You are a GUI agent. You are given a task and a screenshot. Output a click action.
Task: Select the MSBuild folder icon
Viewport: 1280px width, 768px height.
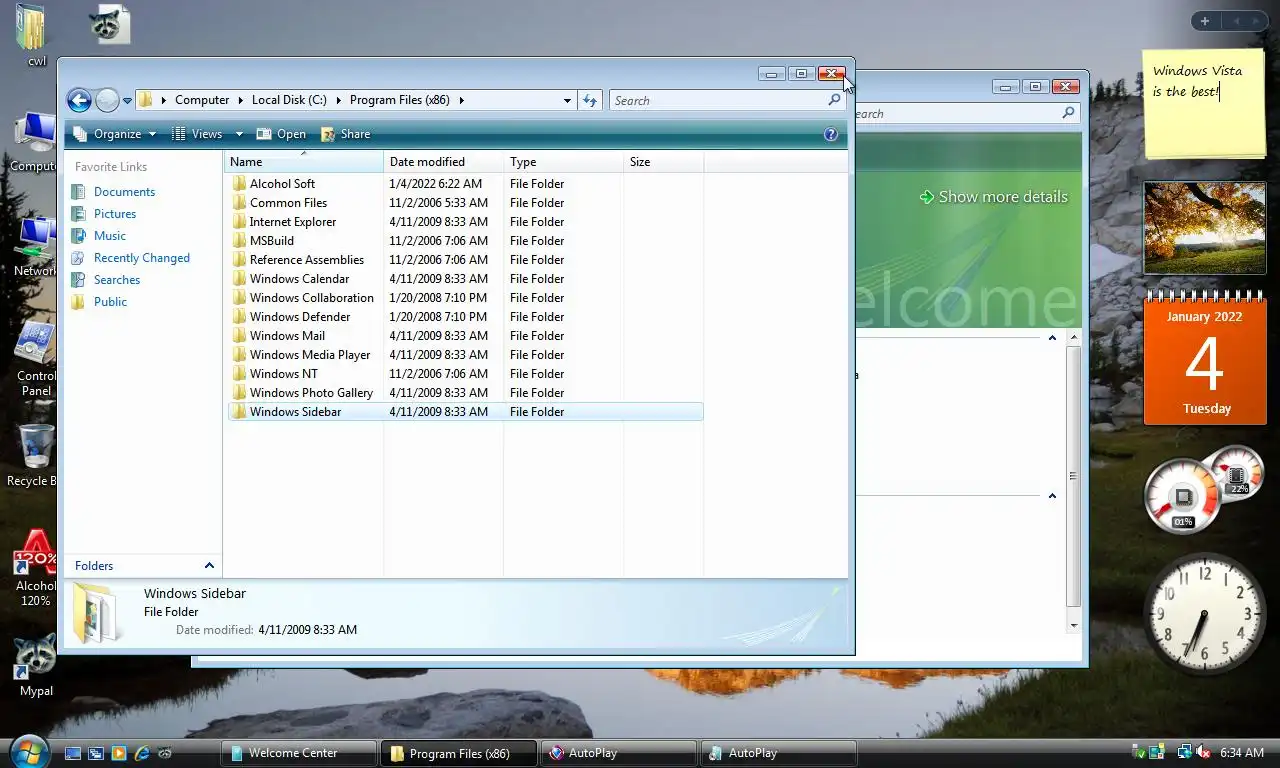239,241
